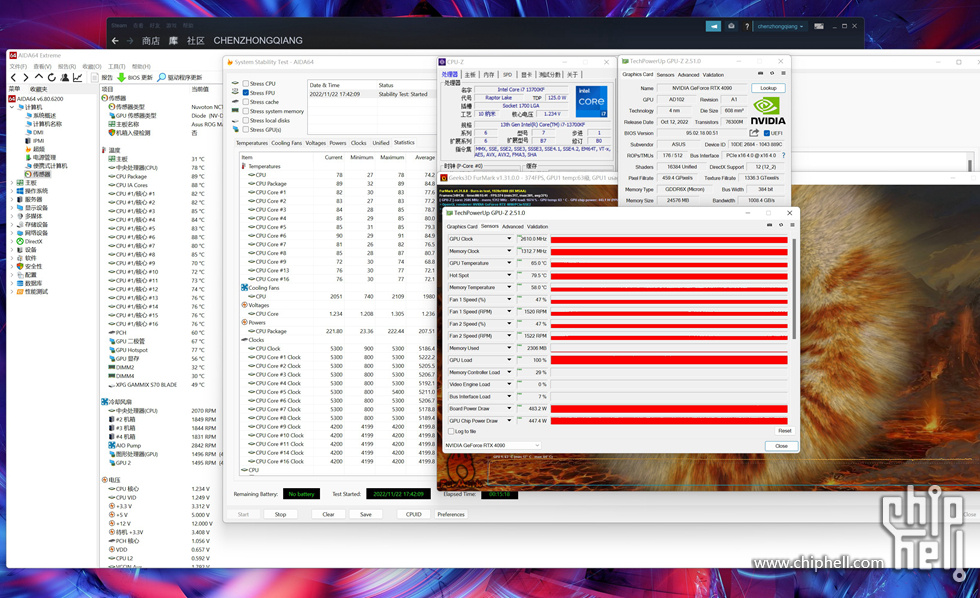Click the NVIDIA logo in GPU-Z
This screenshot has width=980, height=598.
766,110
